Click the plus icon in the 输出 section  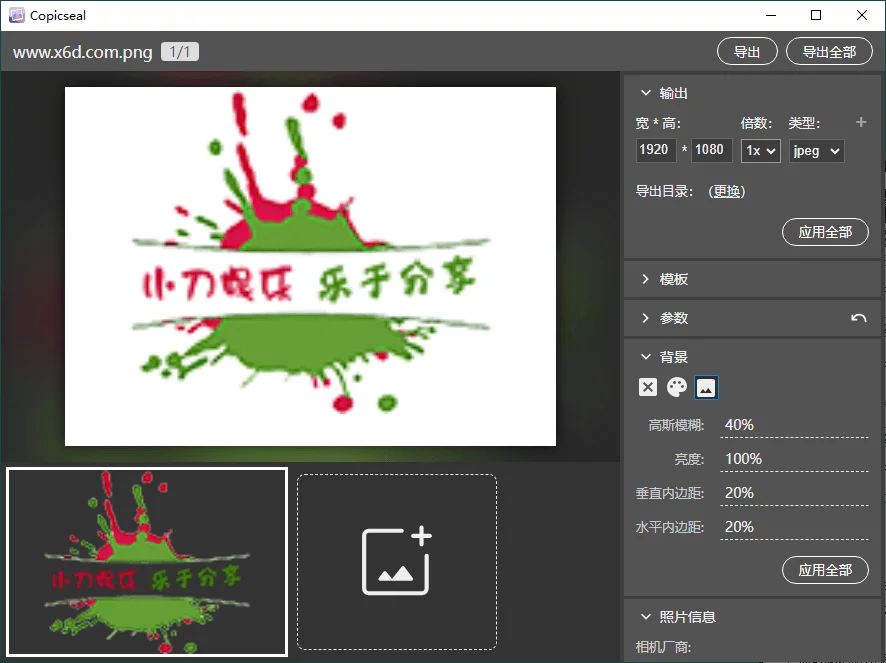[x=860, y=122]
